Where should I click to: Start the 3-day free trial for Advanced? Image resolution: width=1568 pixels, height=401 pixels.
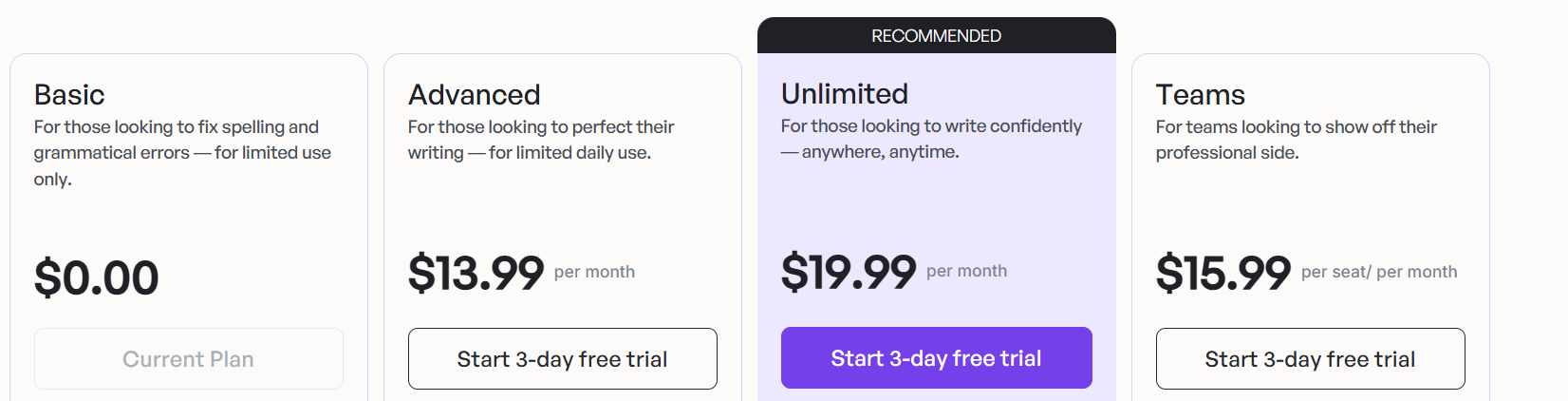point(563,359)
